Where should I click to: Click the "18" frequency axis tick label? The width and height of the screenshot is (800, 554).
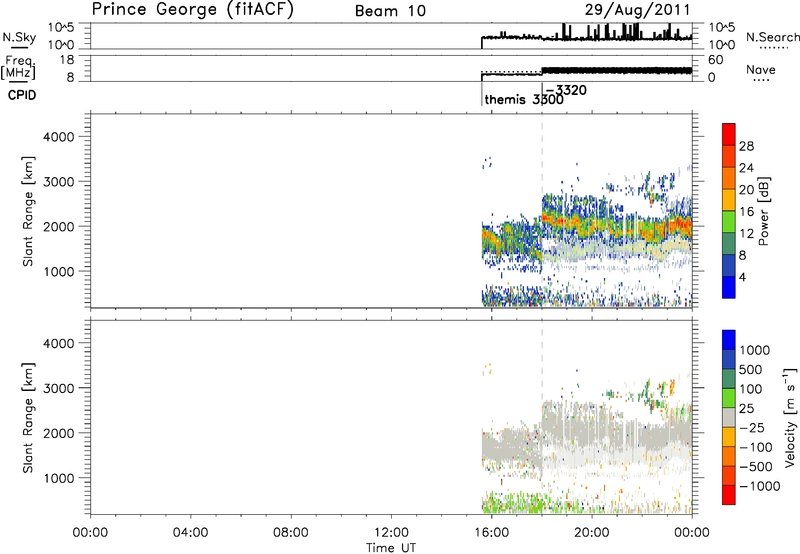[67, 60]
